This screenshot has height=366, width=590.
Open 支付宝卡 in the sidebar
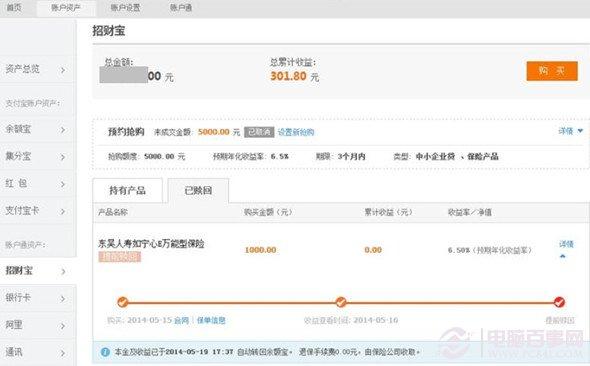pyautogui.click(x=22, y=211)
